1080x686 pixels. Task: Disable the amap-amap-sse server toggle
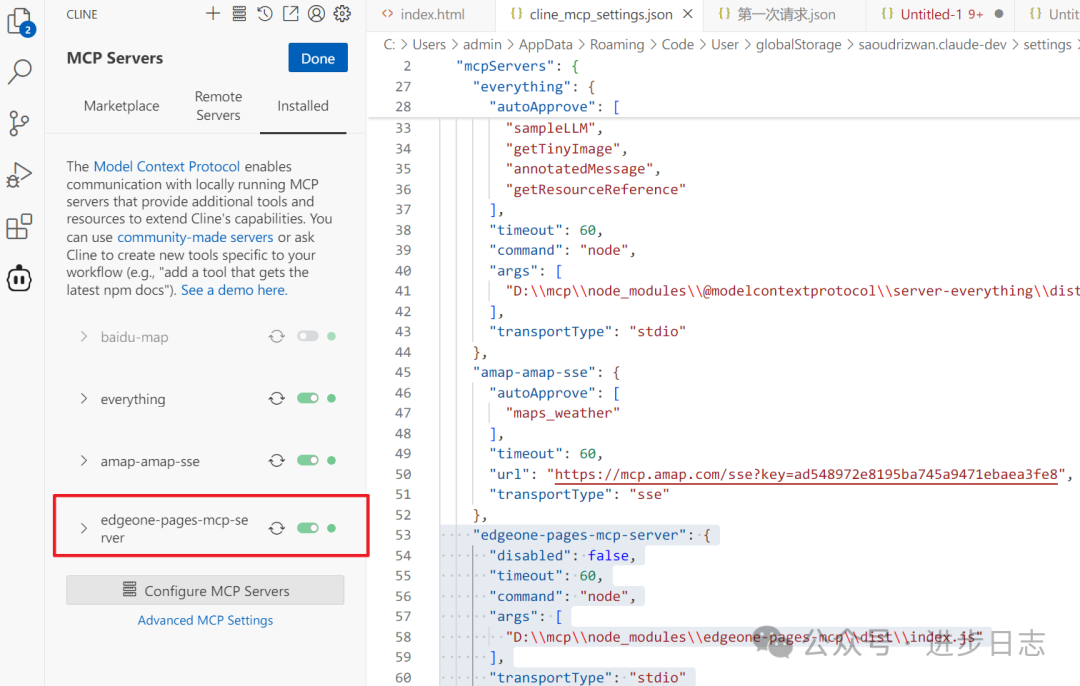pos(308,460)
